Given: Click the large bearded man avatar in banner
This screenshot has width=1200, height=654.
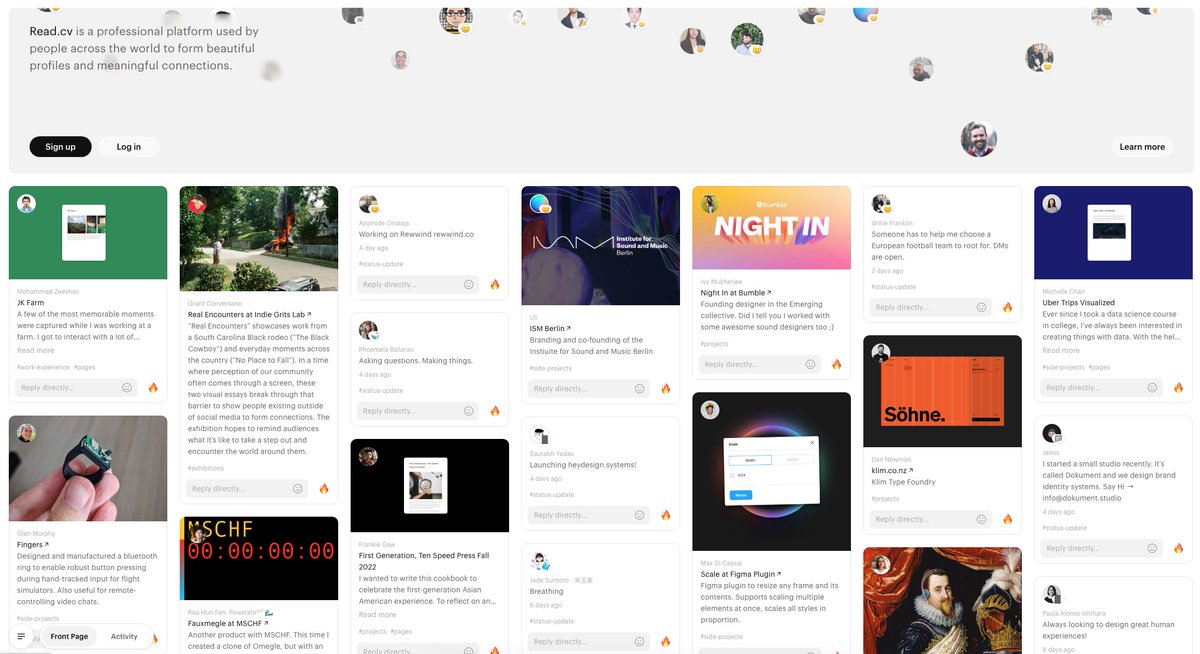Looking at the screenshot, I should [x=978, y=139].
